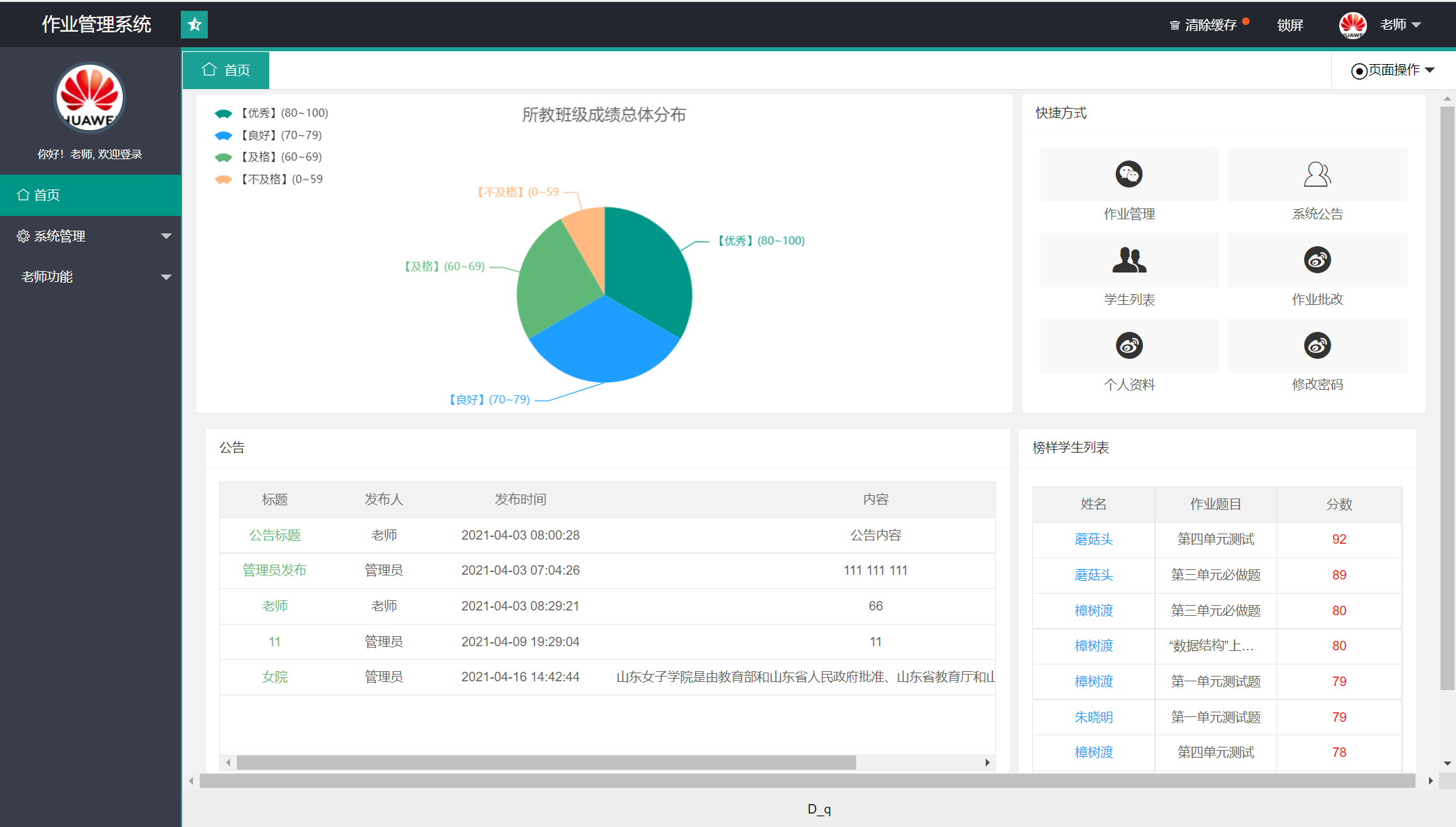Open the 管理员发布 announcement link
This screenshot has width=1456, height=827.
[274, 570]
